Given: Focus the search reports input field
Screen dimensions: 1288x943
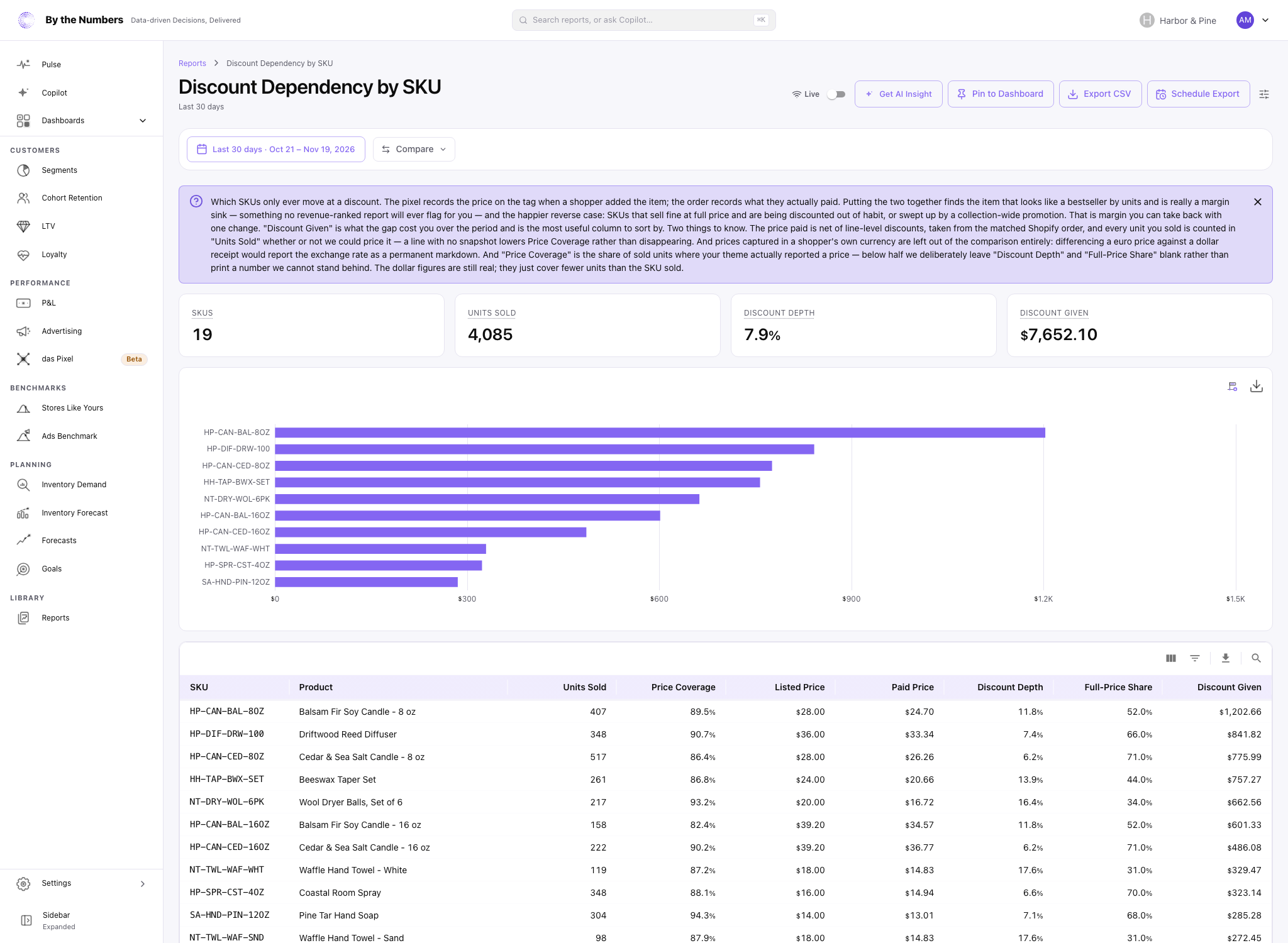Looking at the screenshot, I should [644, 20].
